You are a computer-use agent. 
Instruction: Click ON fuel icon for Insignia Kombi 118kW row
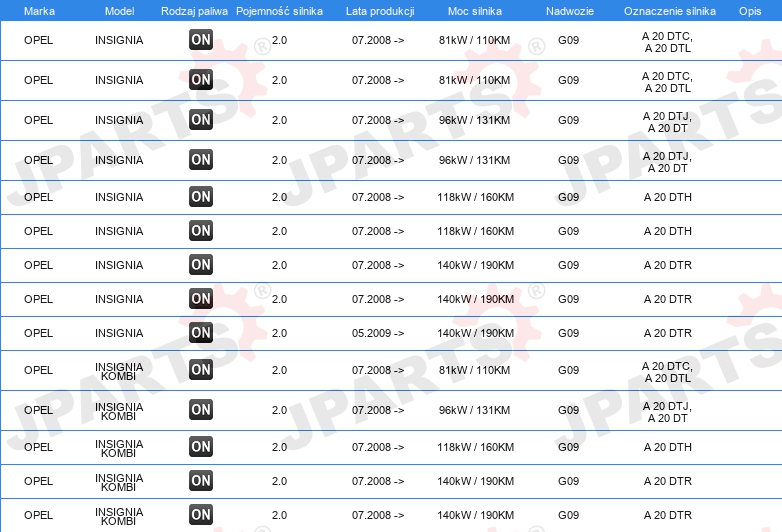tap(201, 446)
